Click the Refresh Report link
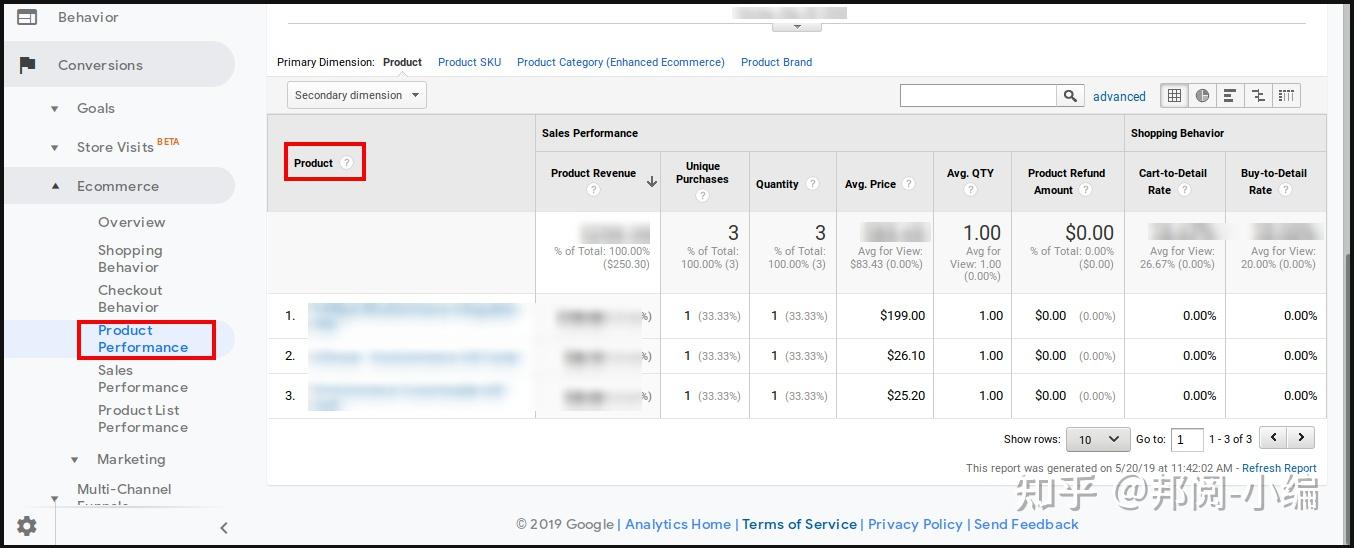 tap(1279, 468)
